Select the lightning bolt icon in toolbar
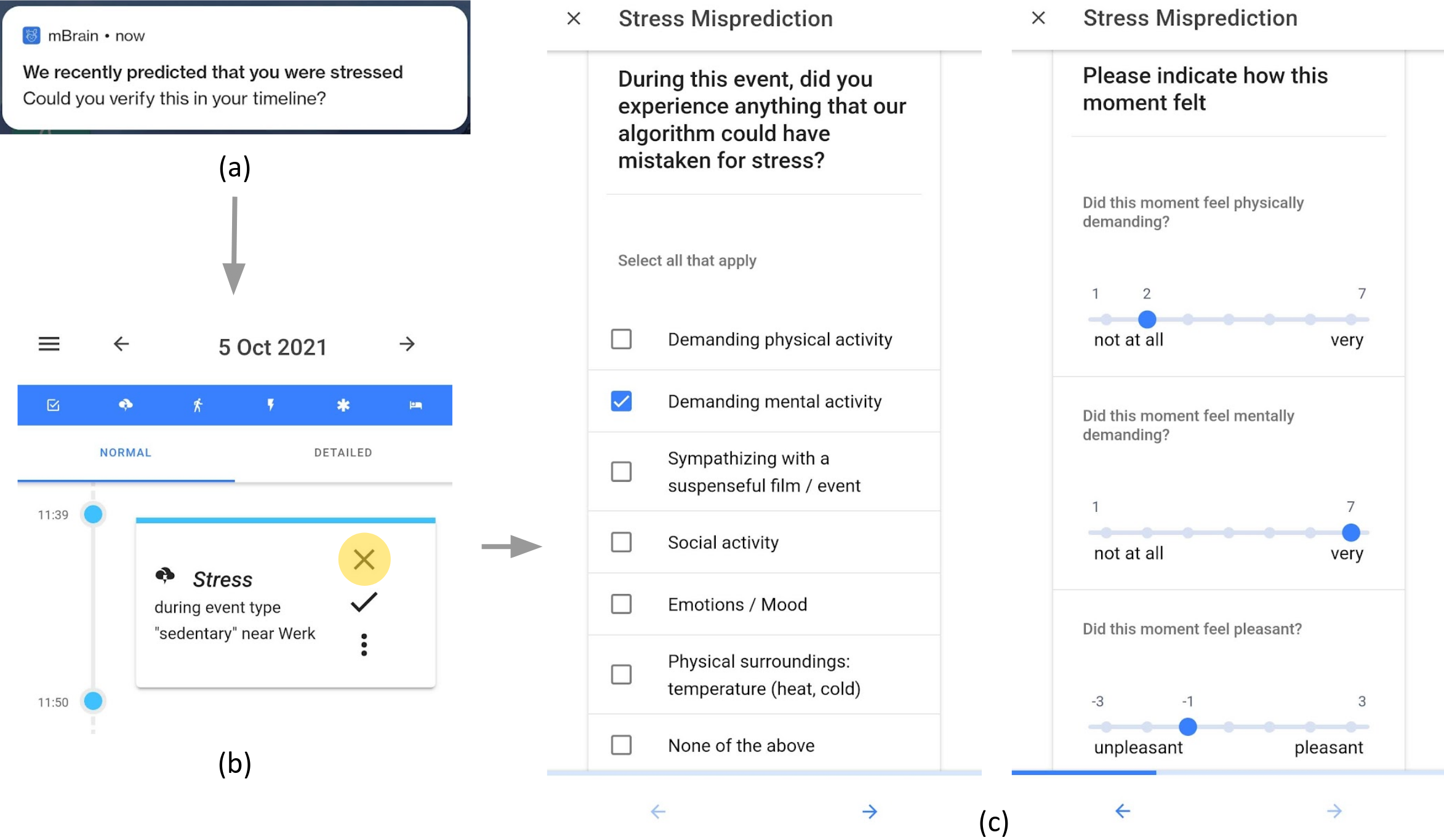1444x840 pixels. pyautogui.click(x=270, y=405)
